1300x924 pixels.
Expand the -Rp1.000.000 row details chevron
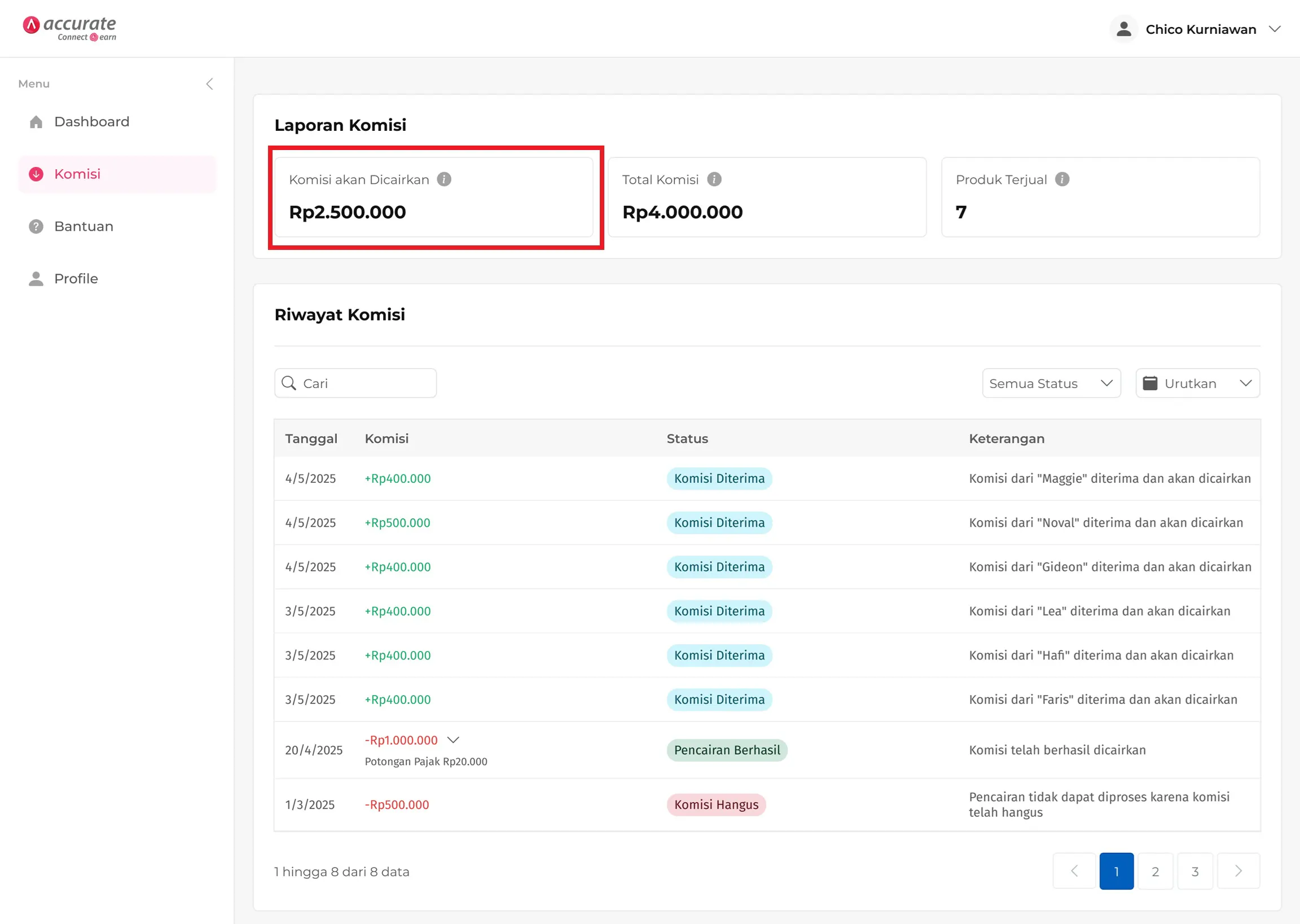453,740
